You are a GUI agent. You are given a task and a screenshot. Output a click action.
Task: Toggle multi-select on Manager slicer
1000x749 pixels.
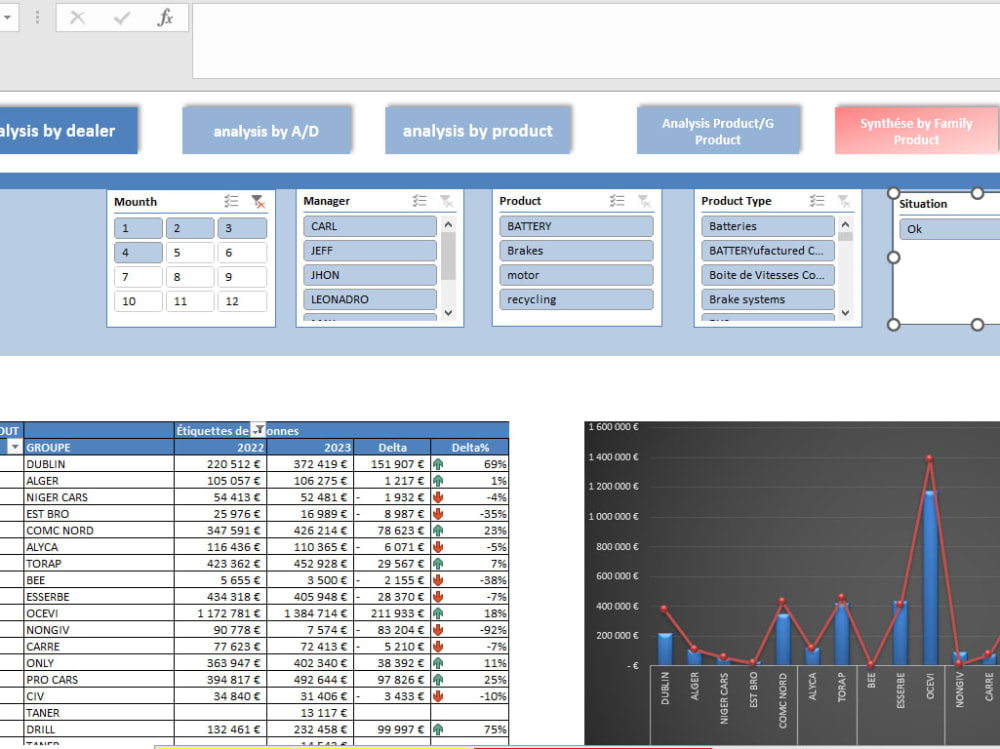click(419, 201)
